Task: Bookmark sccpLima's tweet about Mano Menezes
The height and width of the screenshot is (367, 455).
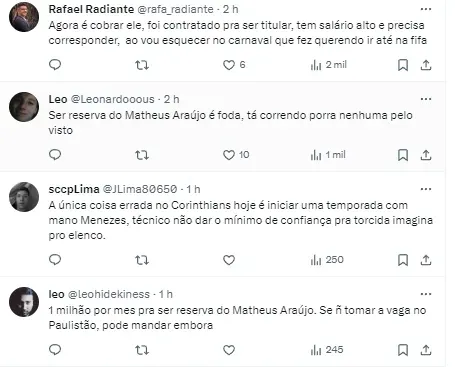Action: [403, 260]
